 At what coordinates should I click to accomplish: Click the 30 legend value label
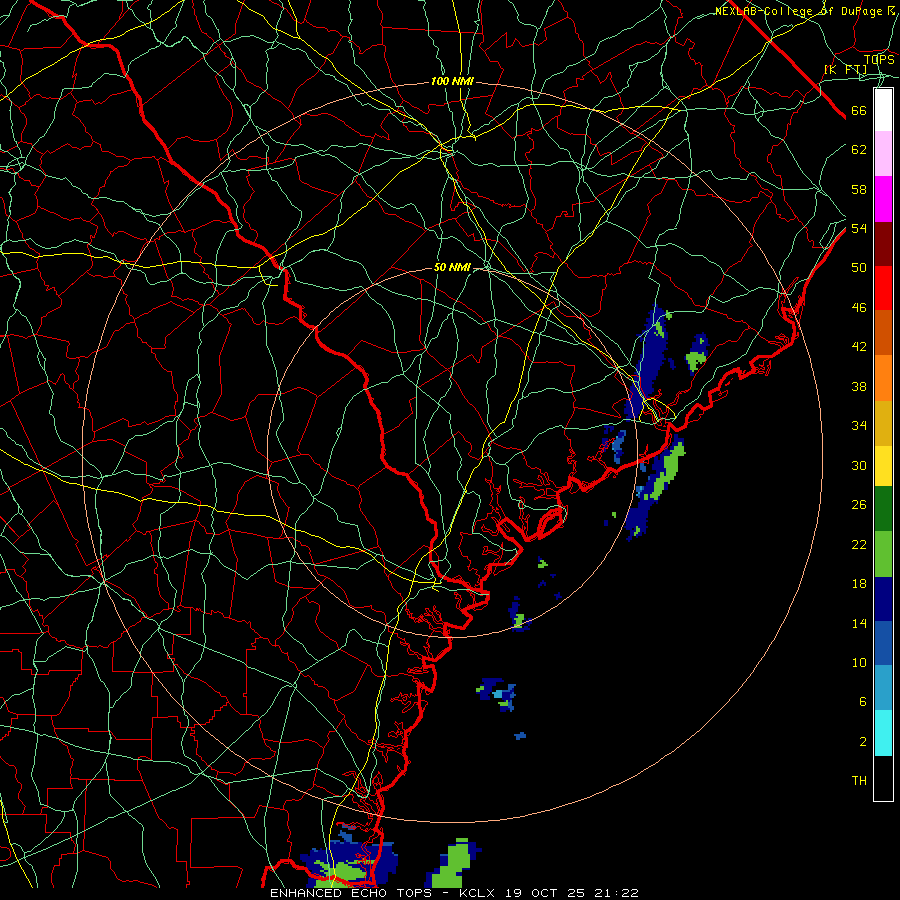click(x=859, y=465)
